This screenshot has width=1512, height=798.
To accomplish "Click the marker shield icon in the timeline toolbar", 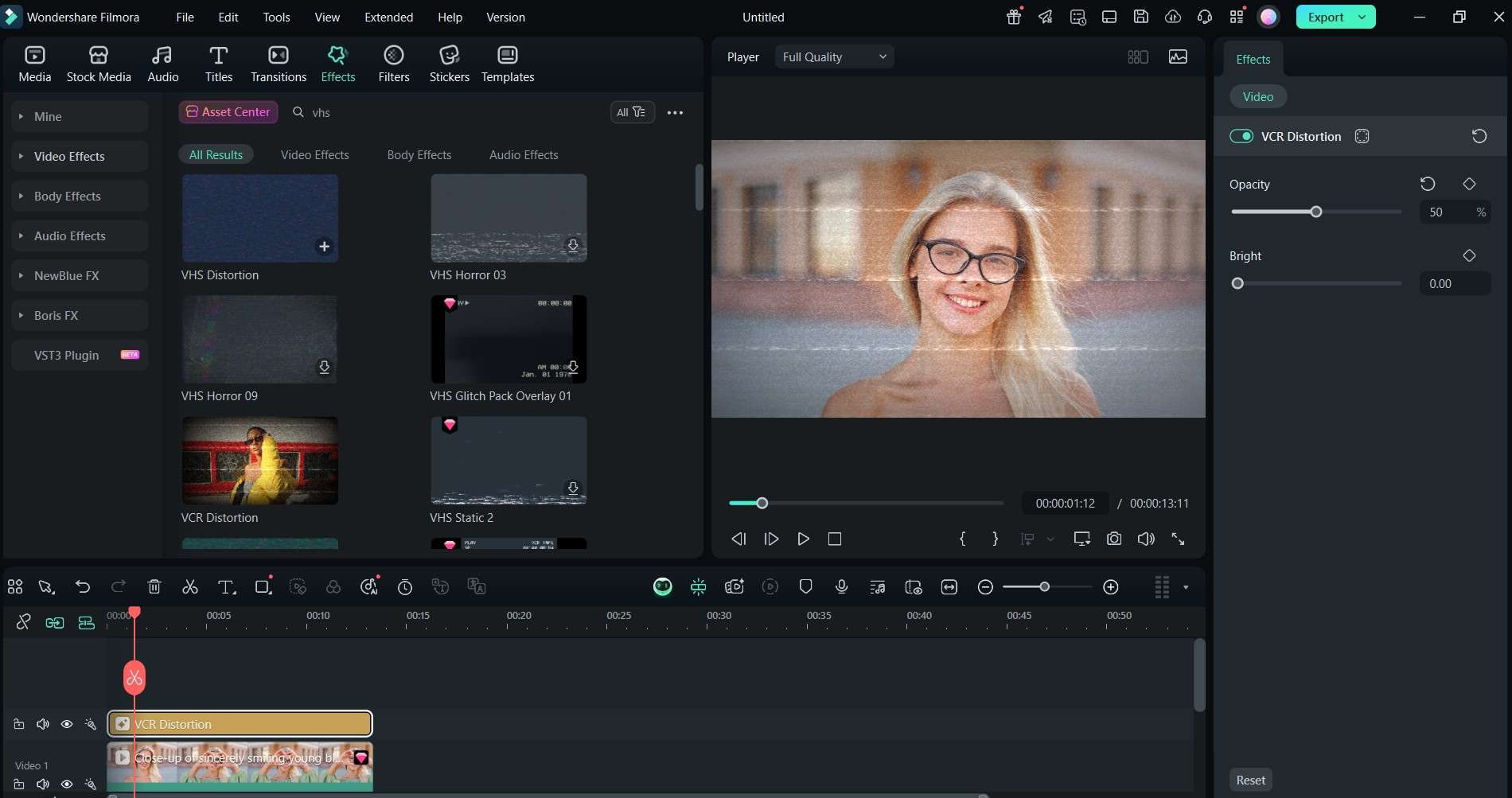I will pyautogui.click(x=805, y=587).
